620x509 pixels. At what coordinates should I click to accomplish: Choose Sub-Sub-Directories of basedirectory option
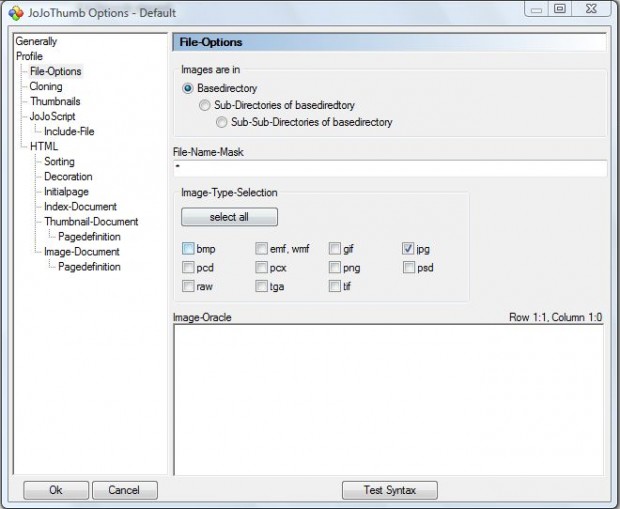221,122
